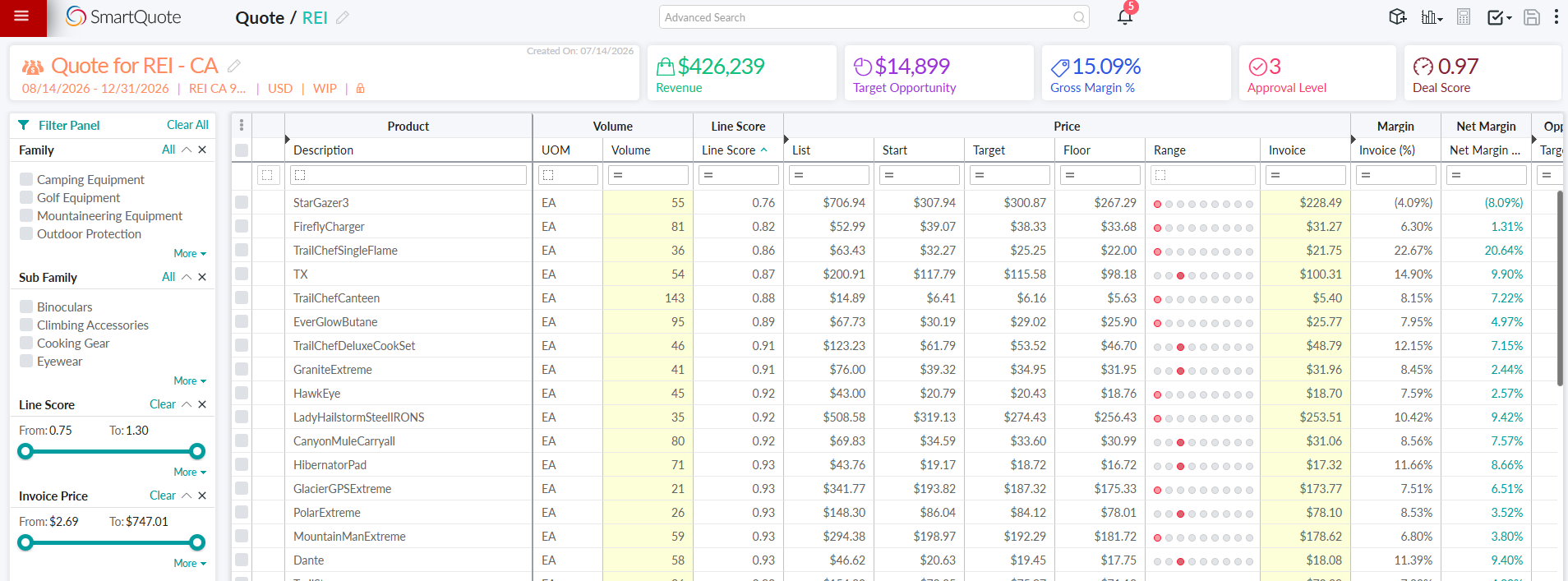The height and width of the screenshot is (581, 1568).
Task: Open the three-dot more options menu
Action: pos(1556,17)
